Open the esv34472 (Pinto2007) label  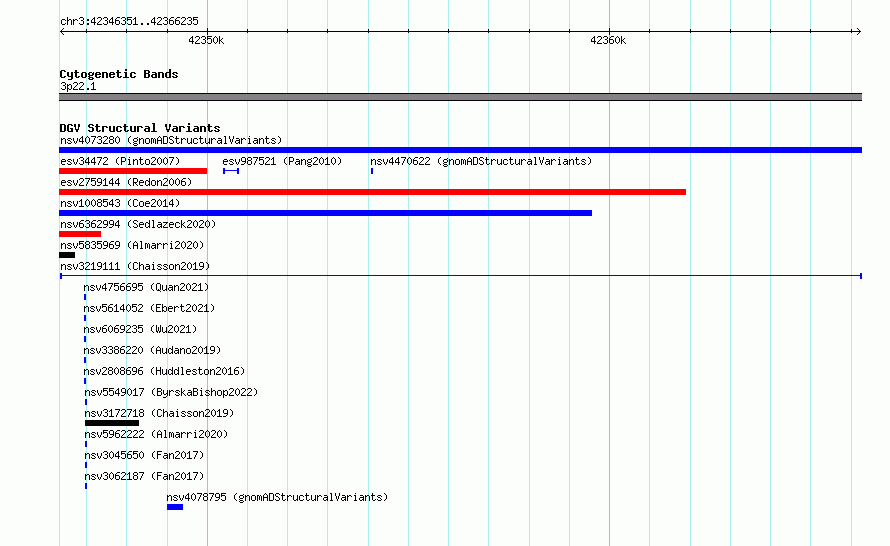(120, 161)
